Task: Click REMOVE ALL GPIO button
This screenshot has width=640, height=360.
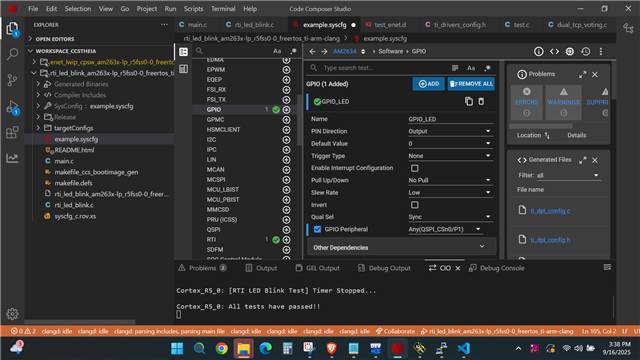Action: [471, 84]
